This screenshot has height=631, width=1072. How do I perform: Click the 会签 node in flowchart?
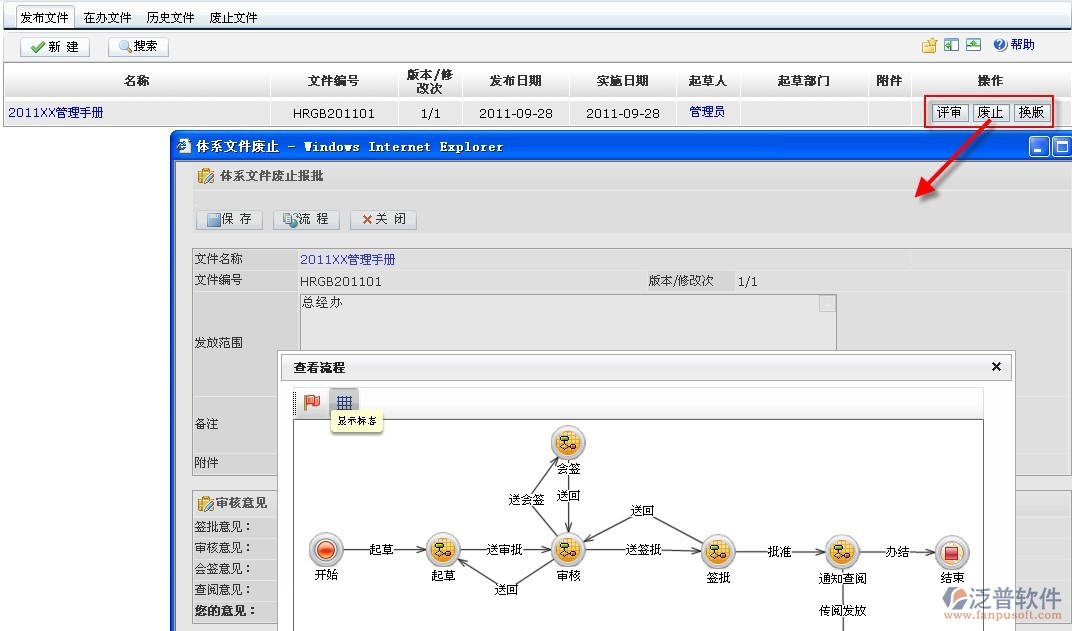(x=568, y=442)
